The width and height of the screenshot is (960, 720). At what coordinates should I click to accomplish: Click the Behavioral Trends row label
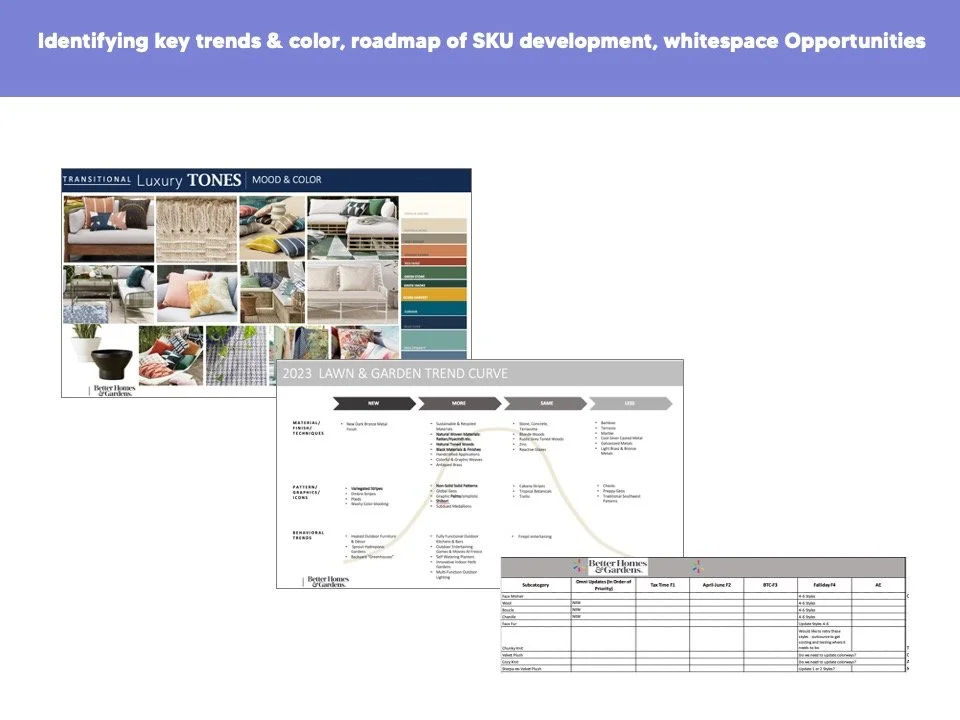(x=308, y=535)
